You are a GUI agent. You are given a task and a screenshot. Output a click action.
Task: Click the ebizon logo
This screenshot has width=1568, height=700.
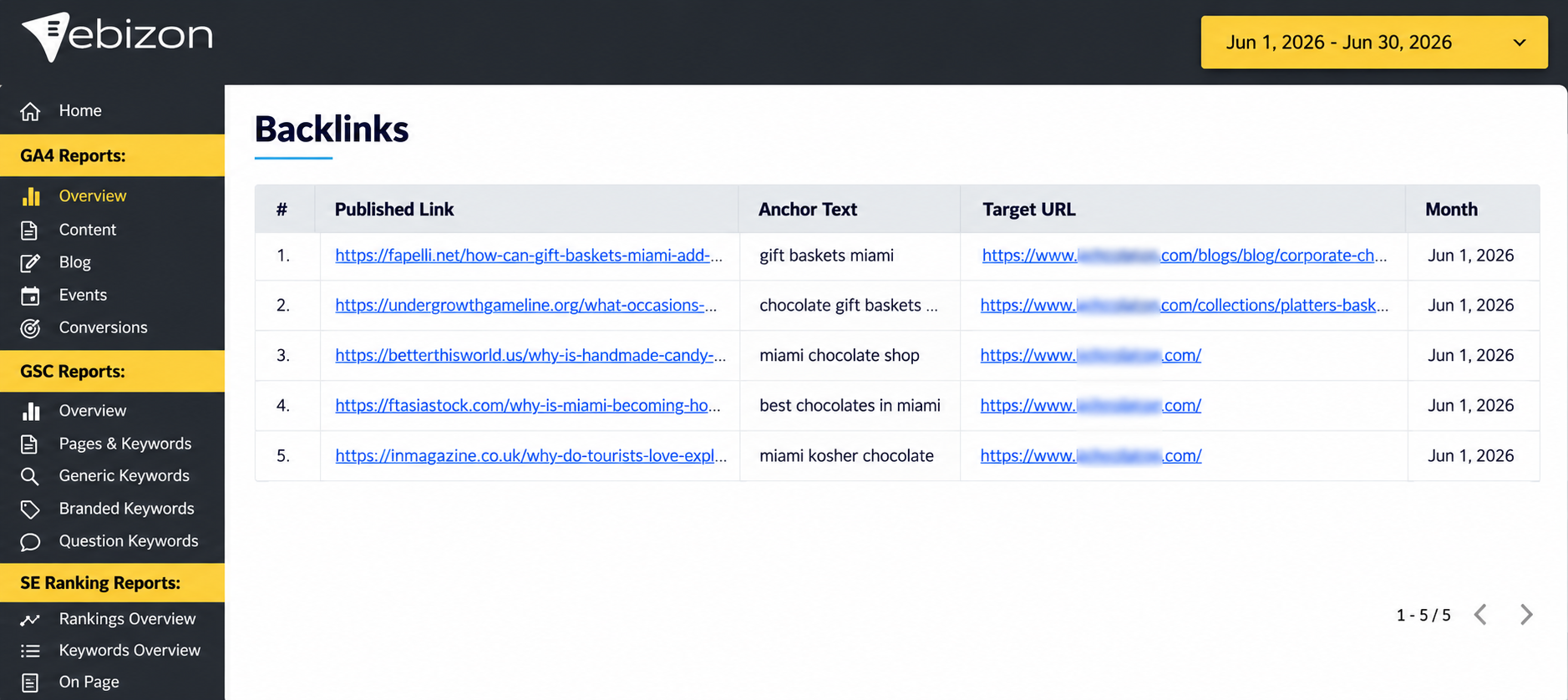tap(117, 37)
